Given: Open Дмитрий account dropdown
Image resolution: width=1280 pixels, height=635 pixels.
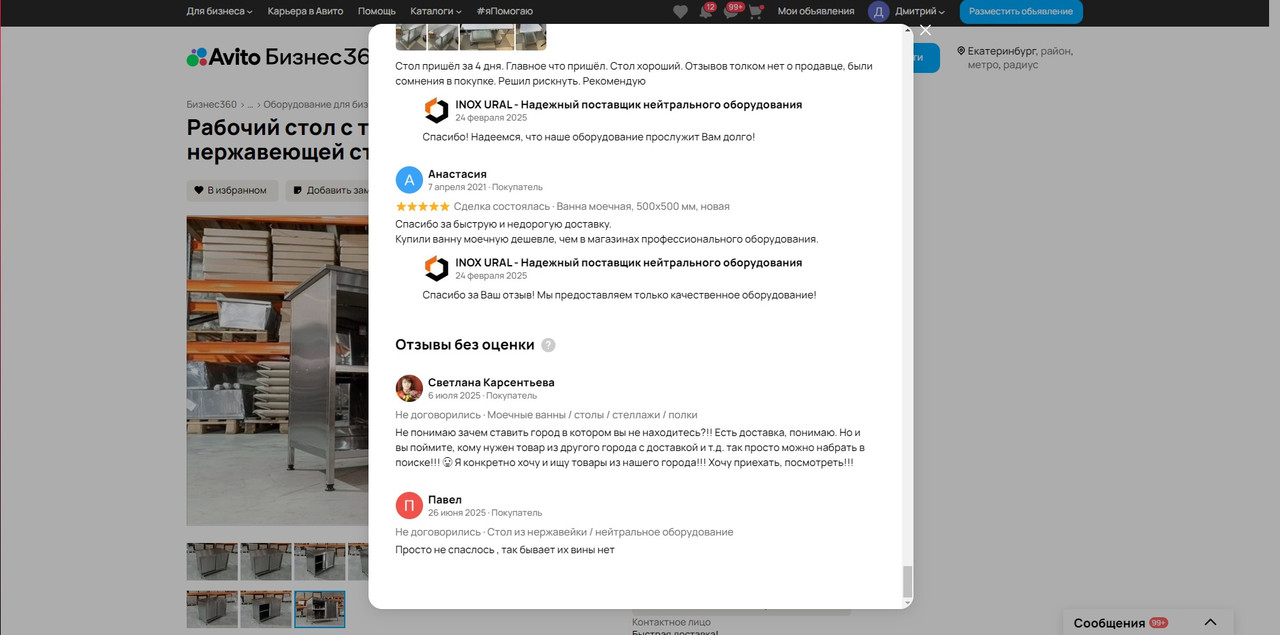Looking at the screenshot, I should point(919,11).
